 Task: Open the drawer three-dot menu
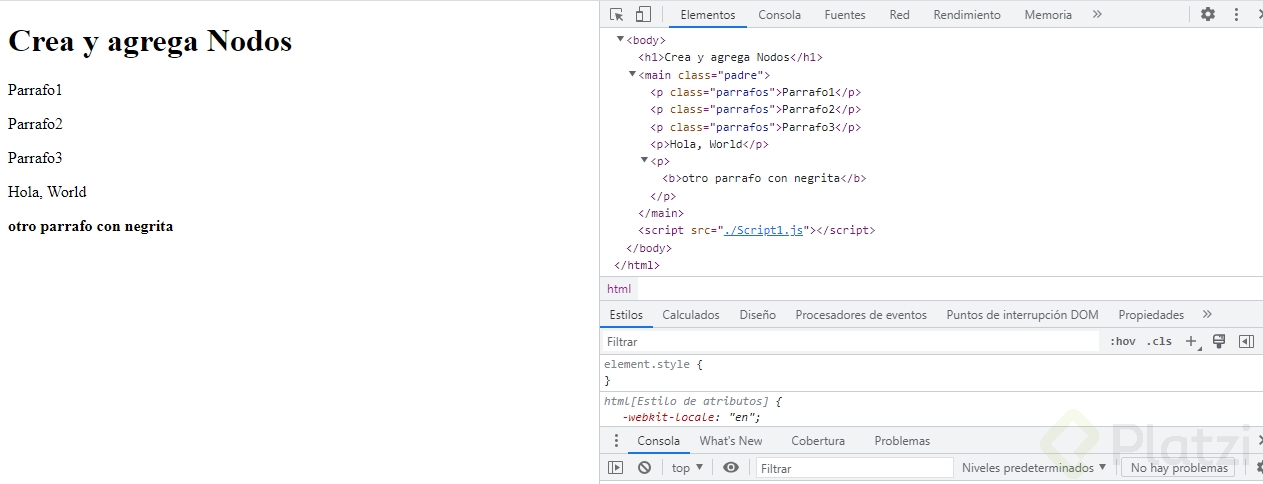coord(616,441)
